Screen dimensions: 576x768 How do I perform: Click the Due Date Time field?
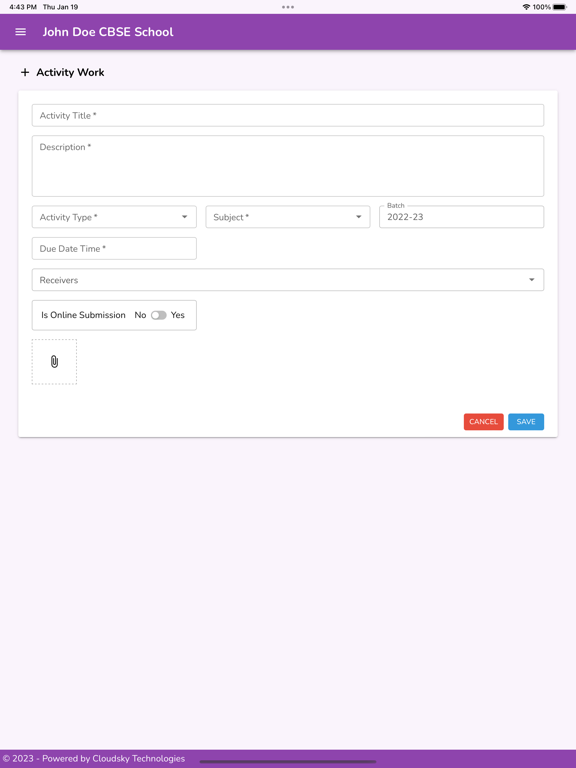click(114, 248)
